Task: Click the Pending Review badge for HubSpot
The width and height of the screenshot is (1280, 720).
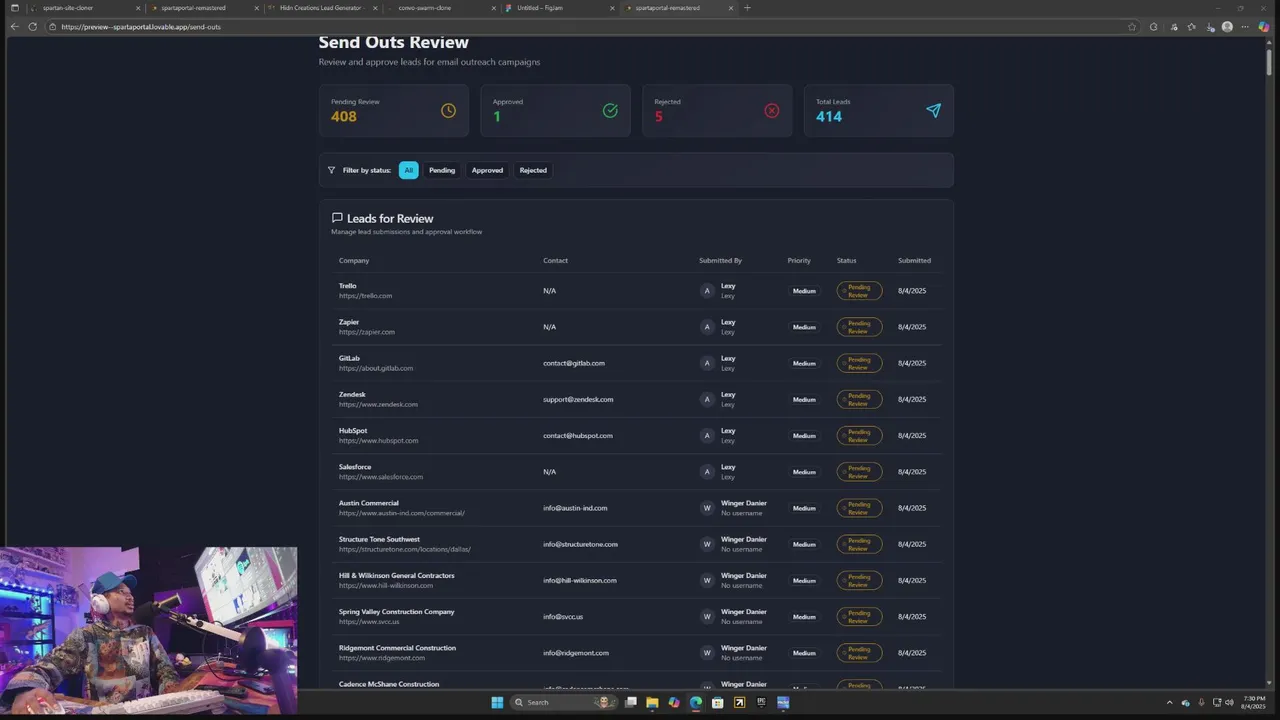Action: coord(859,436)
